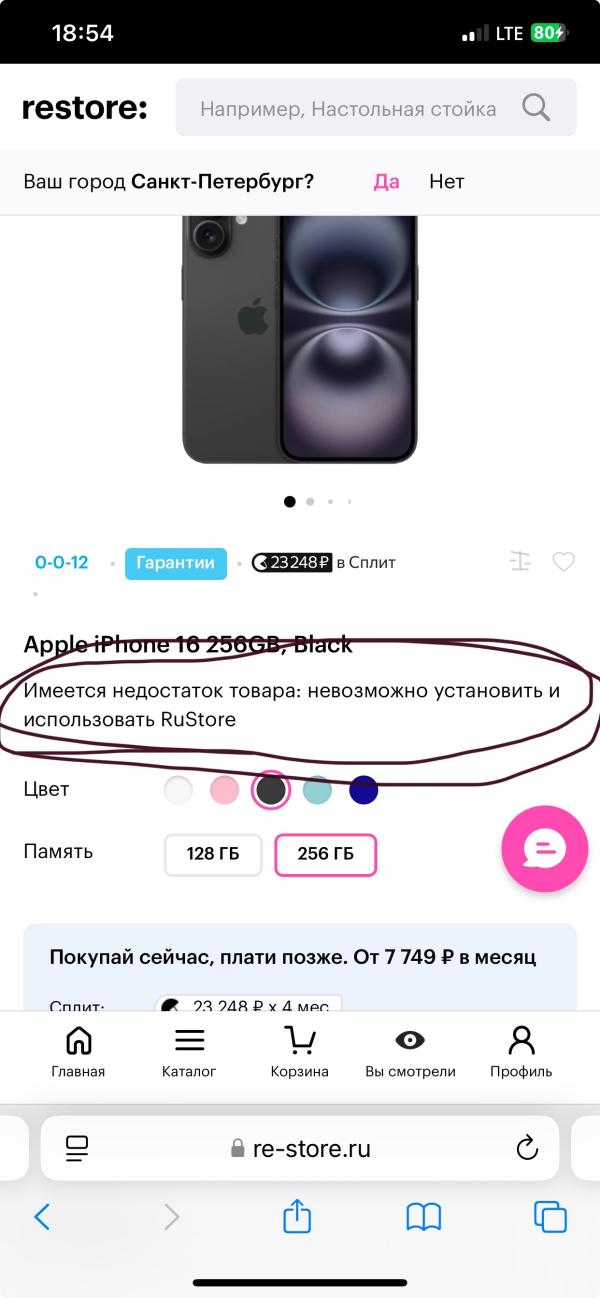
Task: Select 128 ГБ memory option
Action: point(213,855)
